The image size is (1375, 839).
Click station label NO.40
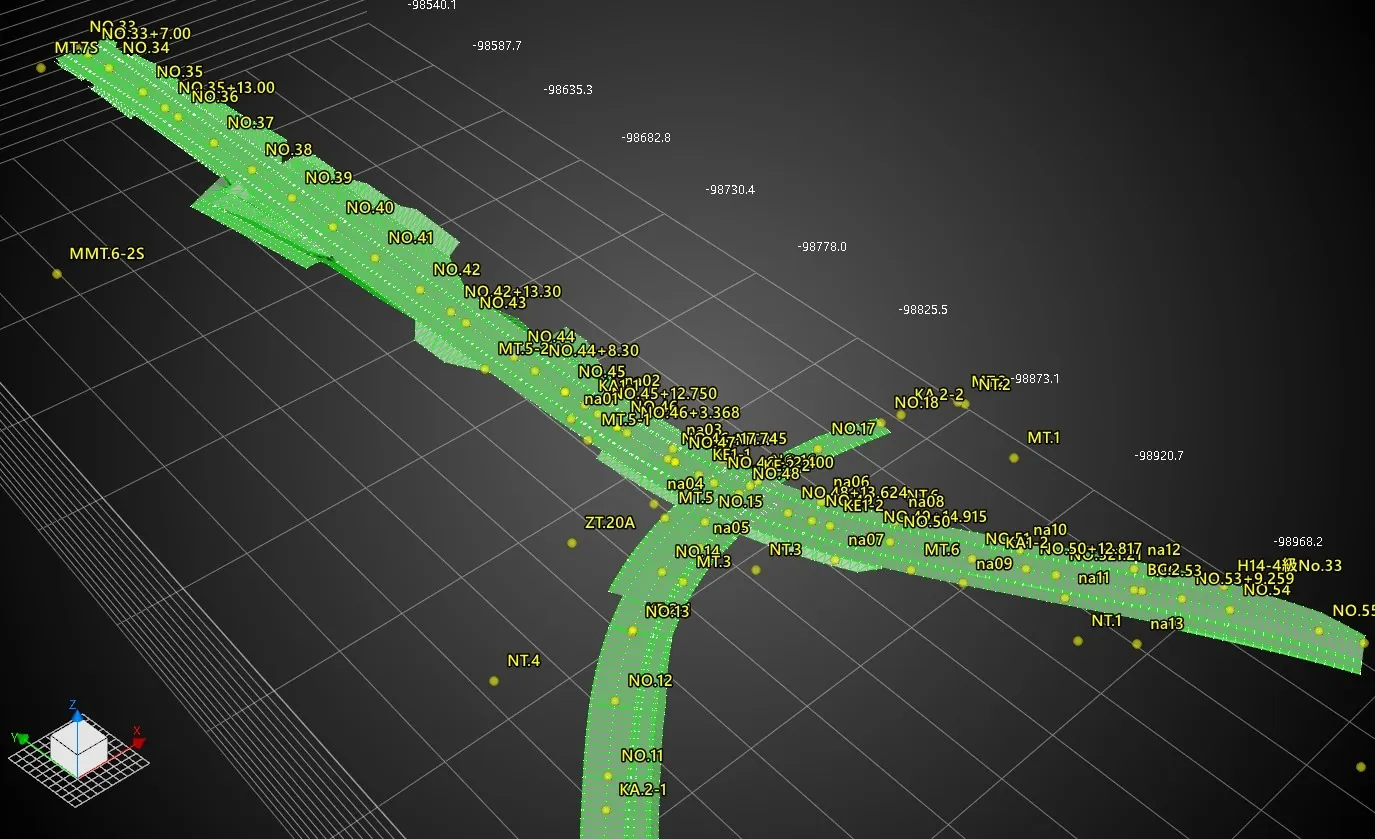[370, 208]
